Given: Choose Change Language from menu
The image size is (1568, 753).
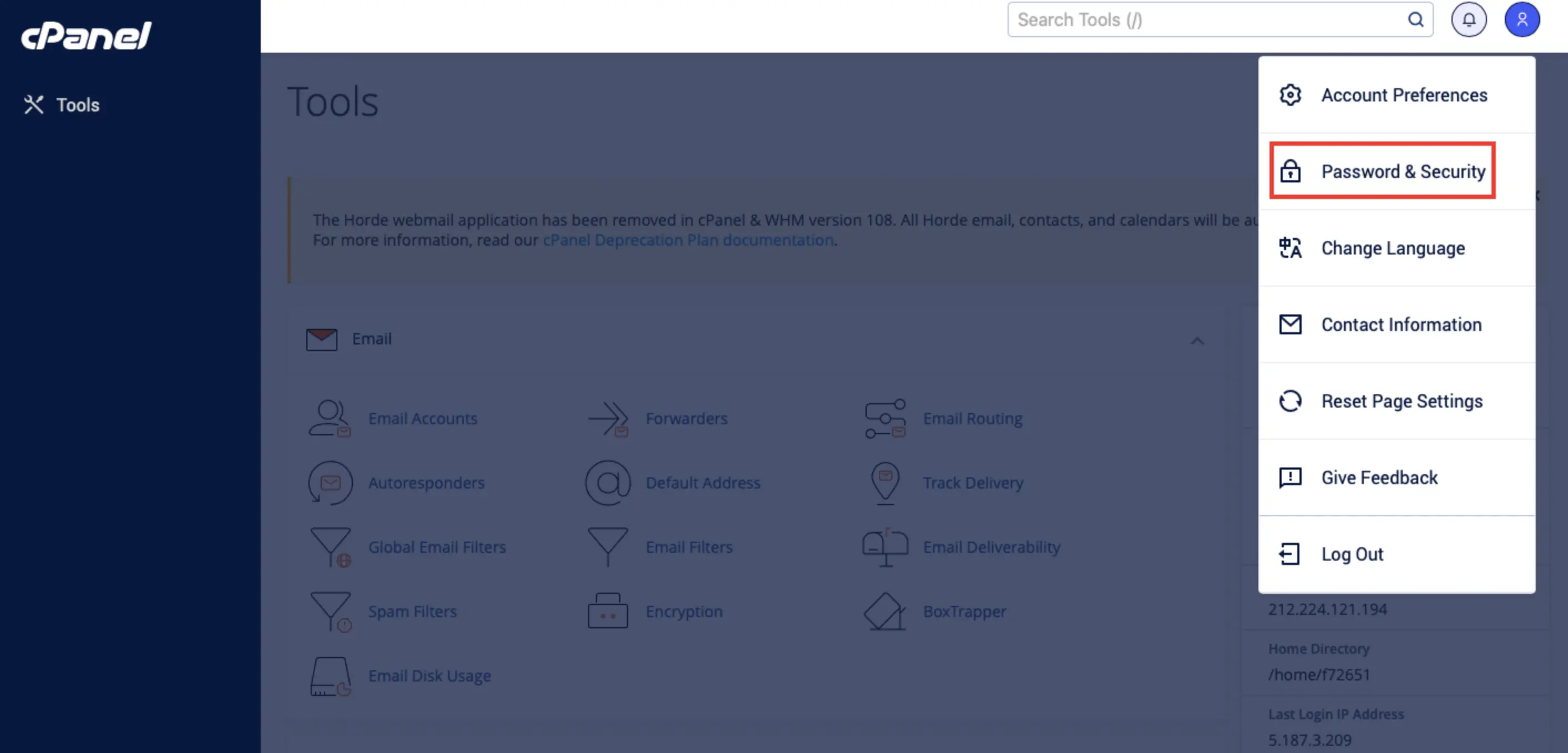Looking at the screenshot, I should (x=1397, y=248).
